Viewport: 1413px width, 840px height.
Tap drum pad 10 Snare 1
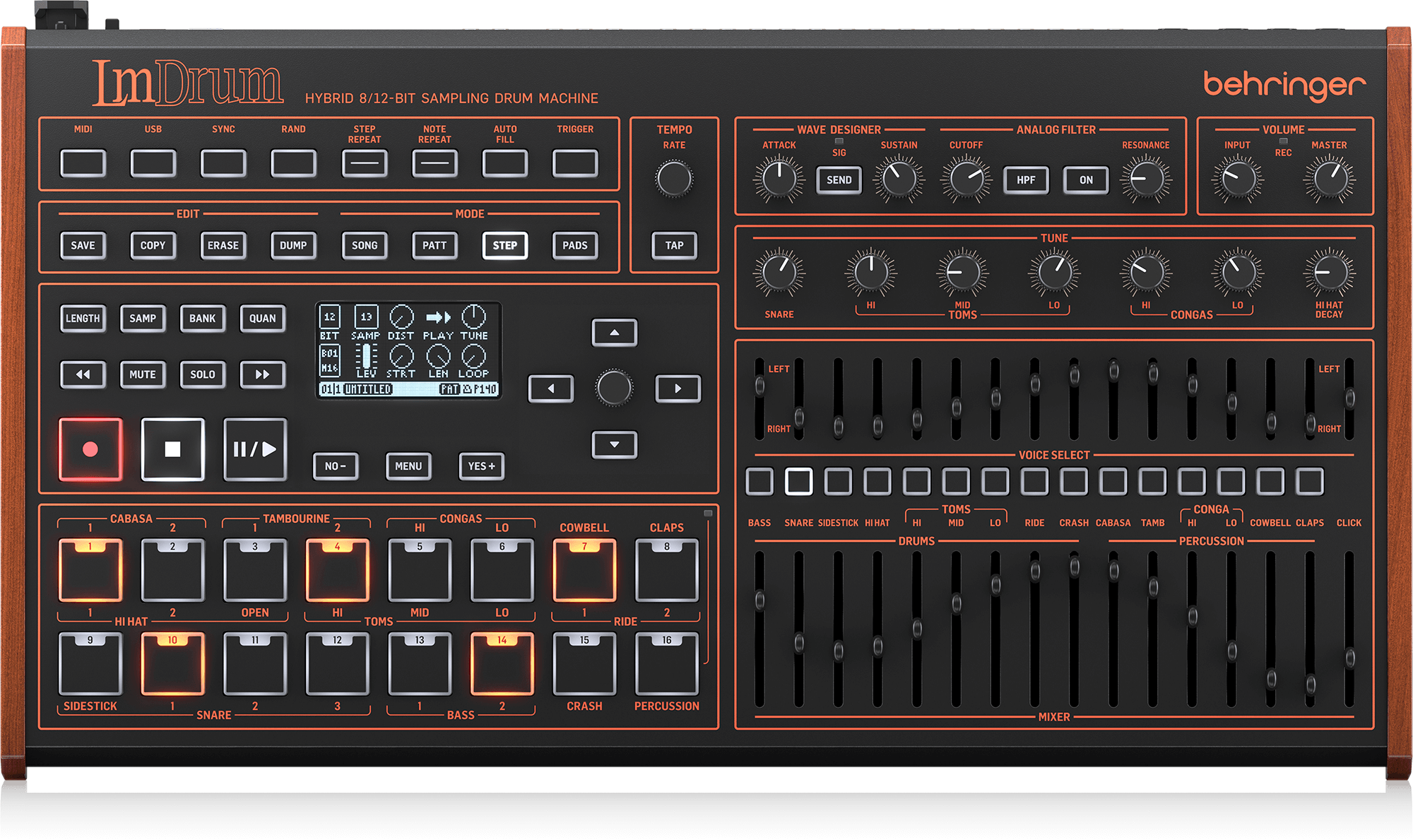(172, 664)
